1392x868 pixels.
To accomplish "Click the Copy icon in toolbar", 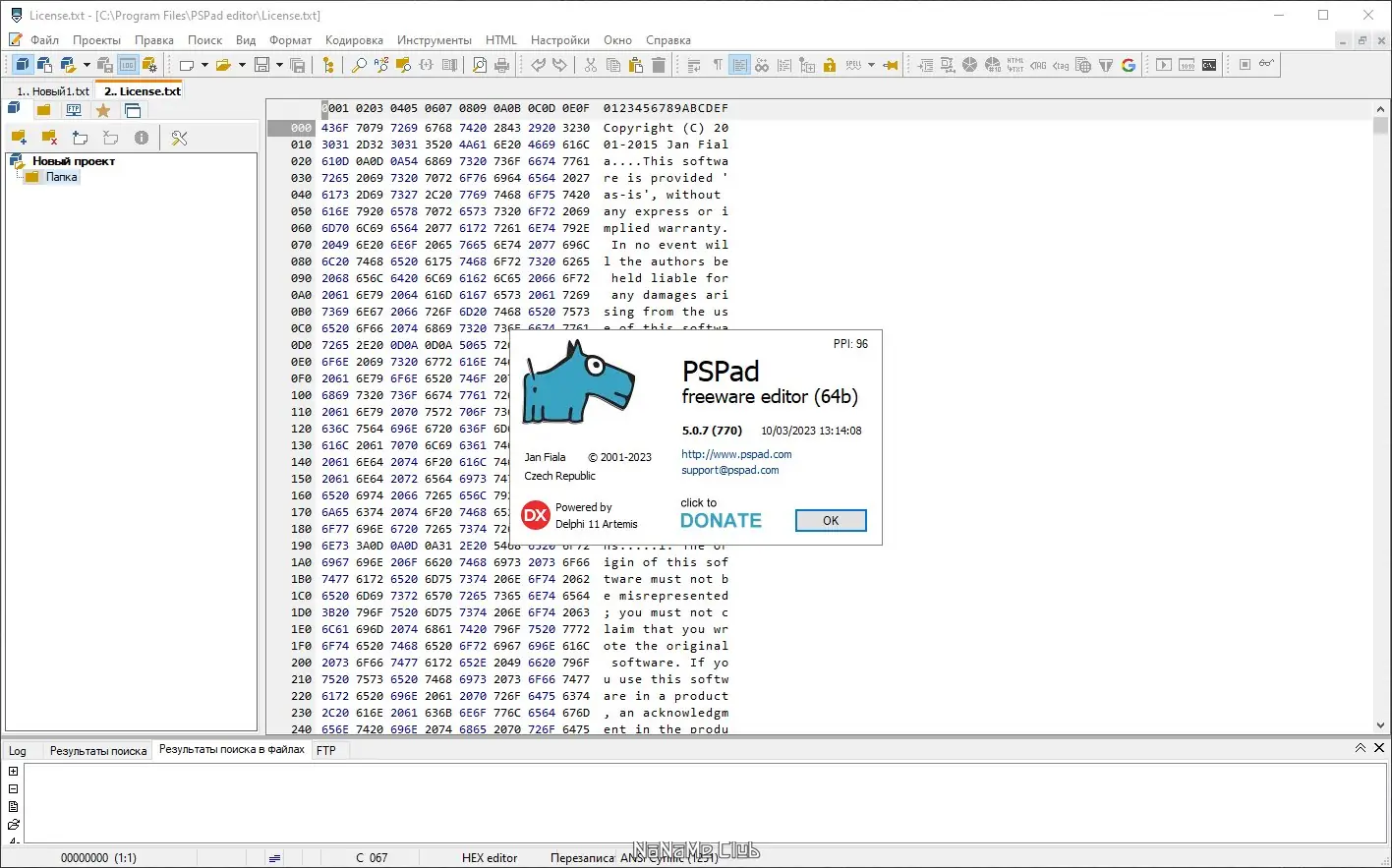I will (x=613, y=65).
